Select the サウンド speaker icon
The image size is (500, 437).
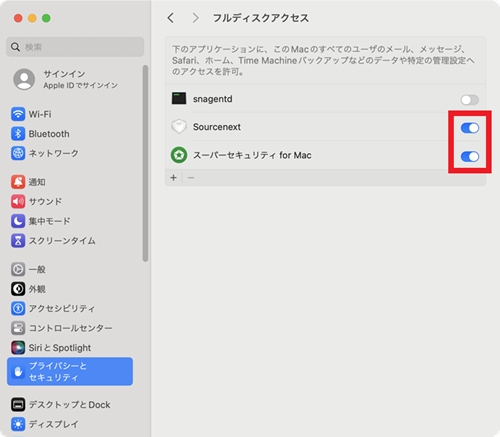click(x=18, y=201)
